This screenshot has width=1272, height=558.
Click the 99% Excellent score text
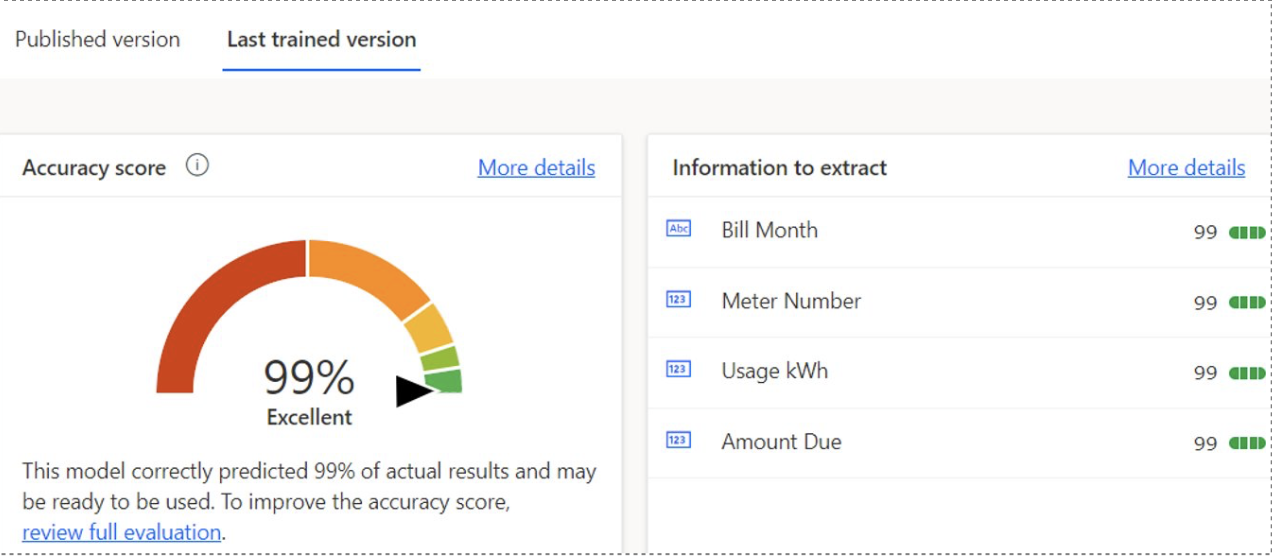[309, 390]
